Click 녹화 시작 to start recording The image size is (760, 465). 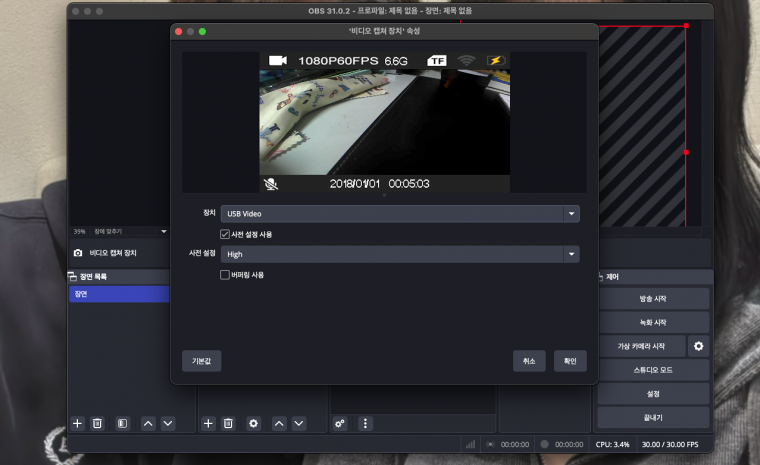pyautogui.click(x=653, y=322)
